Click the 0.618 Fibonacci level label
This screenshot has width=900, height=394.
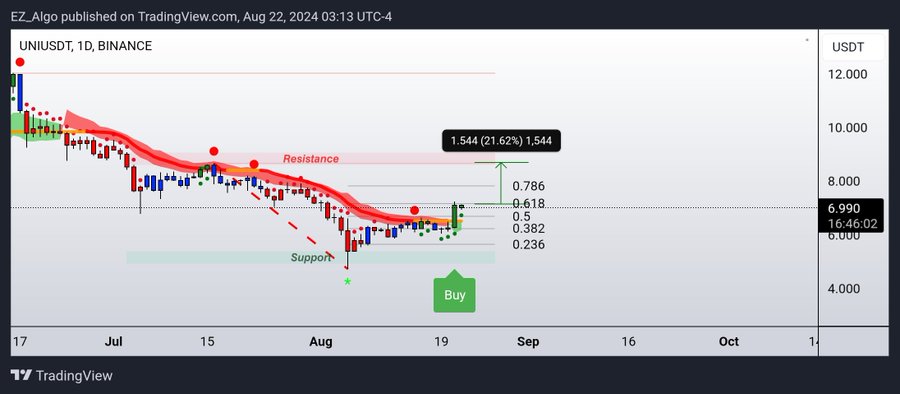click(529, 203)
